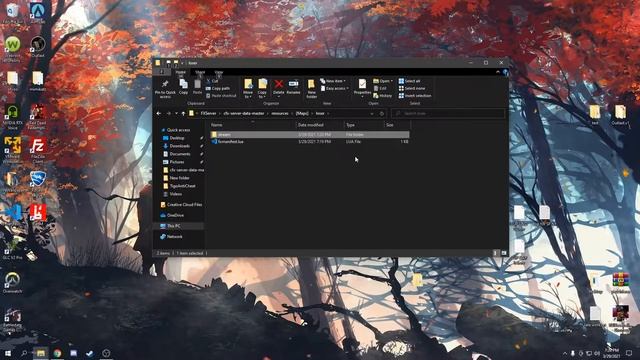Image resolution: width=640 pixels, height=360 pixels.
Task: Open the recent locations dropdown
Action: tap(176, 113)
